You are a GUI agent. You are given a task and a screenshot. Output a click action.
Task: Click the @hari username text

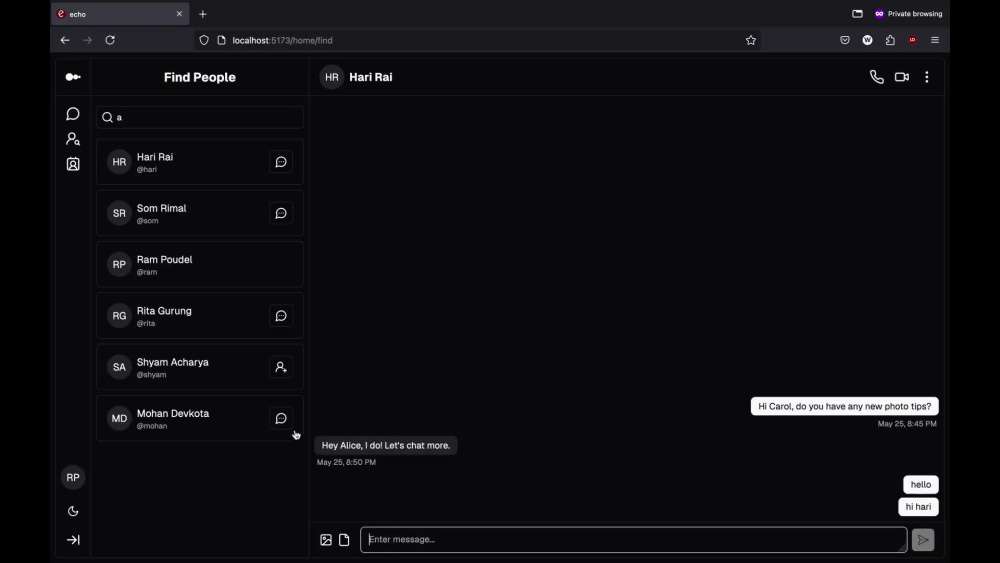147,170
